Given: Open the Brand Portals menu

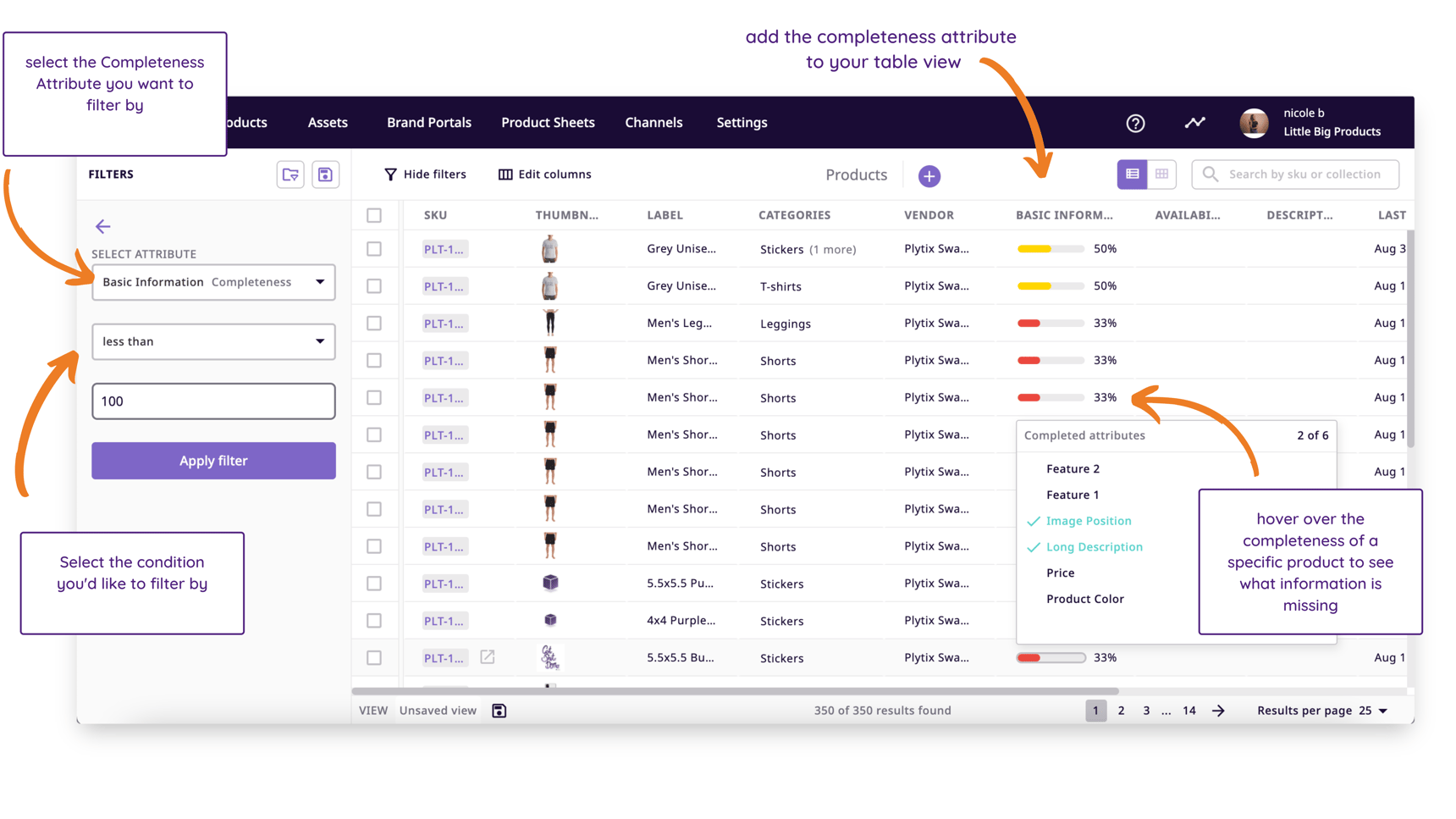Looking at the screenshot, I should pos(428,123).
